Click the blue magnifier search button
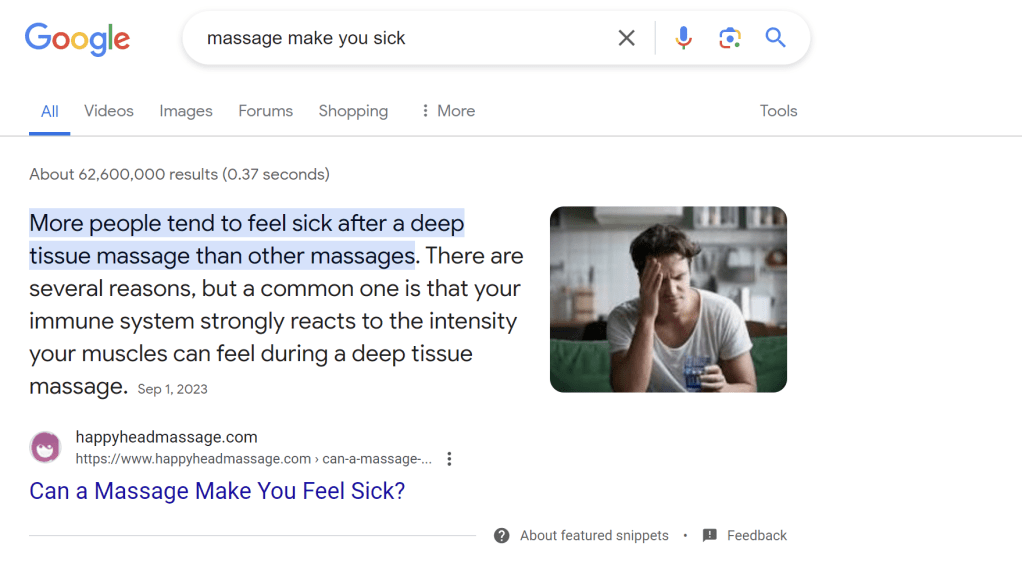Image resolution: width=1022 pixels, height=585 pixels. tap(775, 38)
